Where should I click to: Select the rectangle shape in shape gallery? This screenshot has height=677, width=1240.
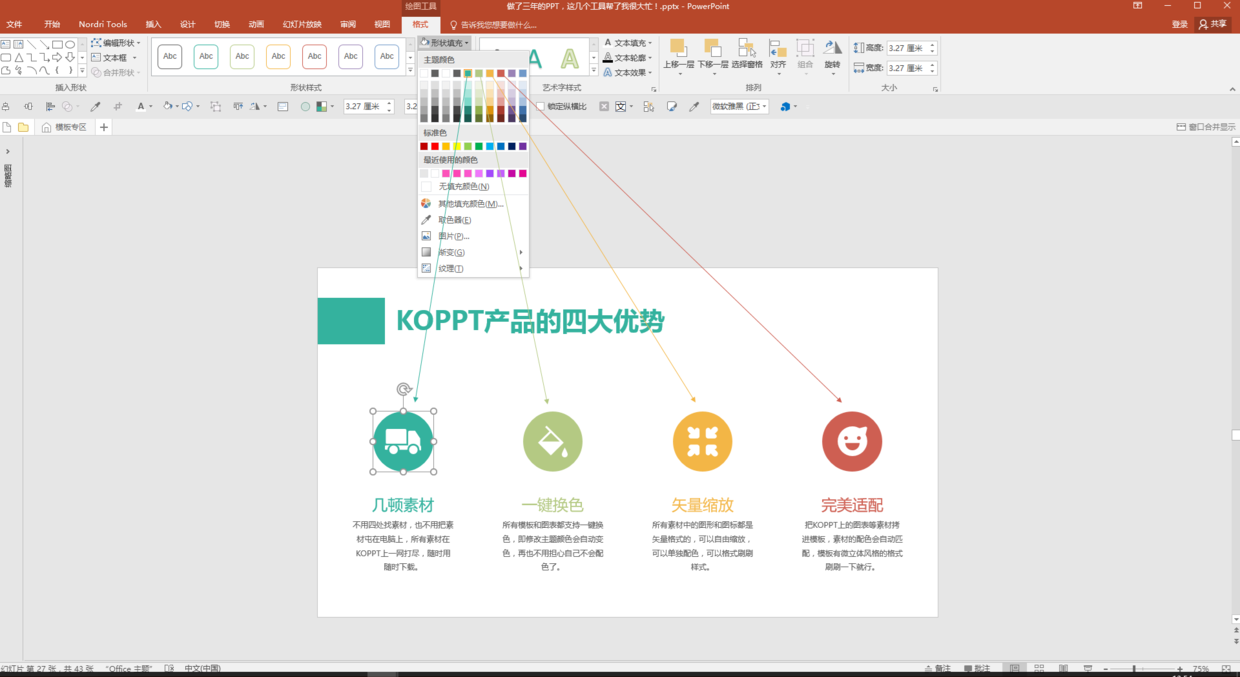click(x=57, y=44)
